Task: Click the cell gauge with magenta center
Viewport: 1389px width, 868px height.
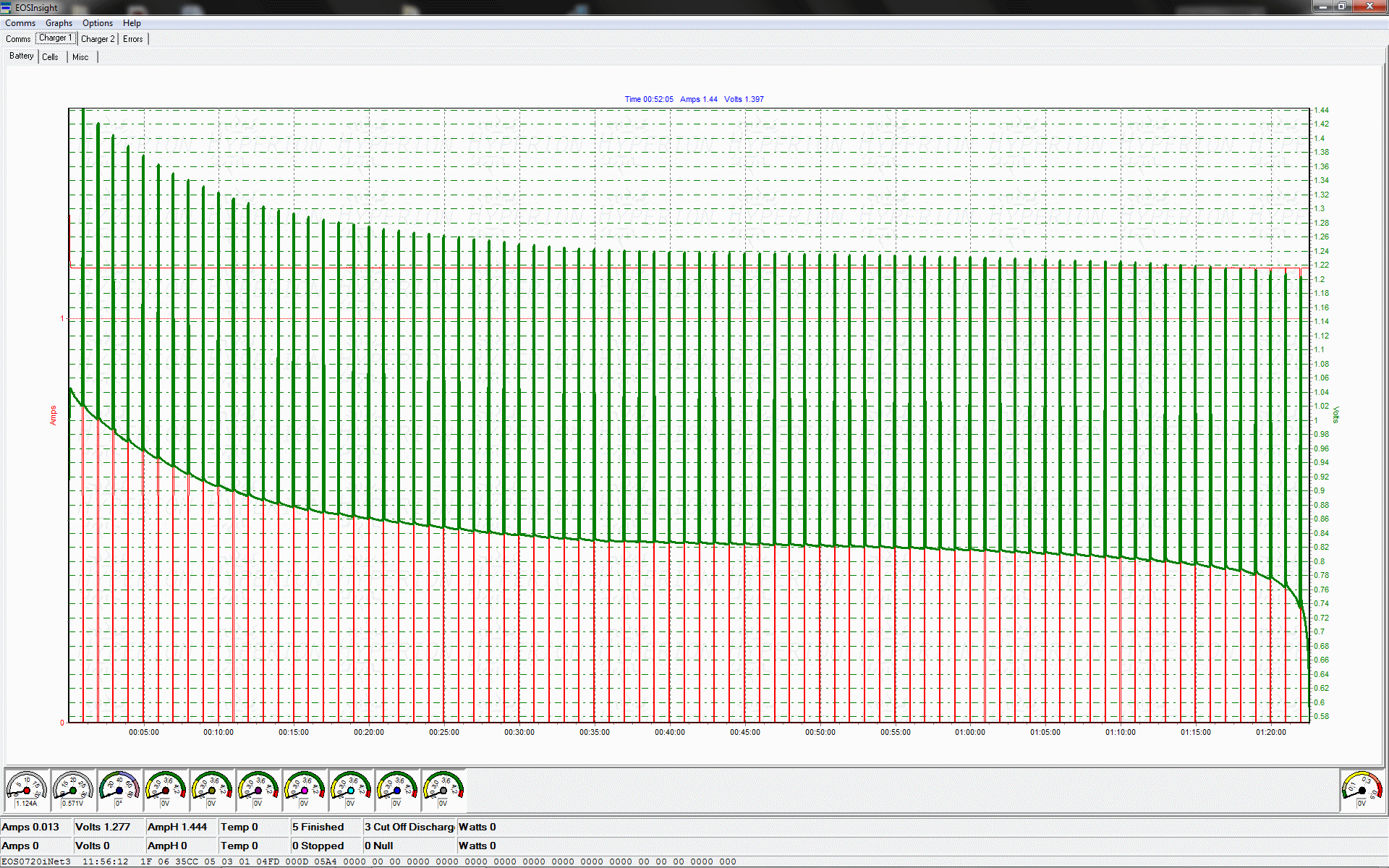Action: point(305,790)
